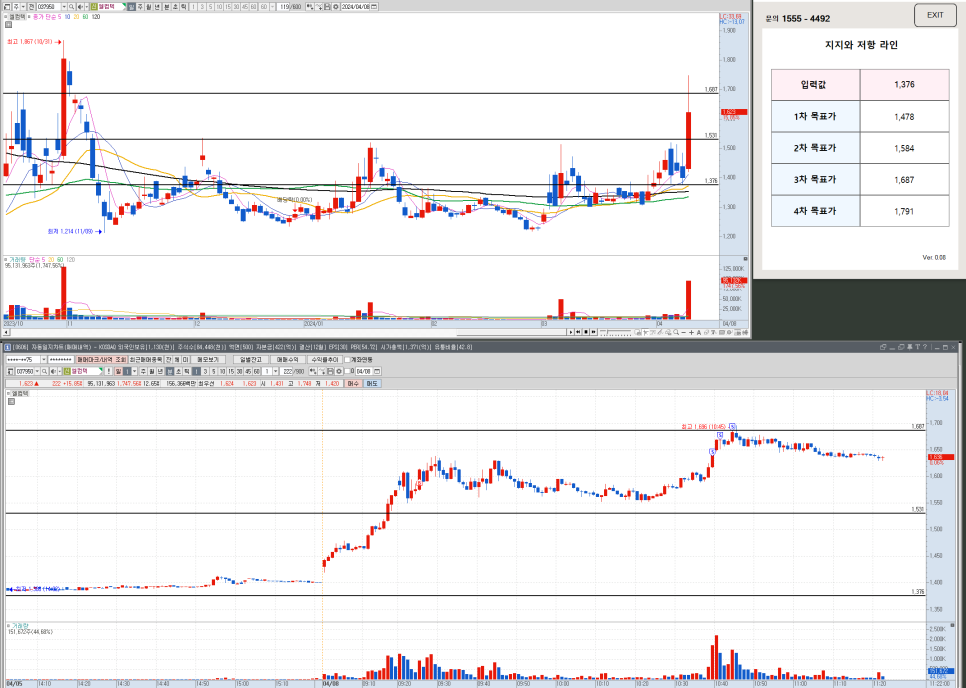Open the 60 interval dropdown arrow in upper chart
966x688 pixels.
tap(272, 7)
